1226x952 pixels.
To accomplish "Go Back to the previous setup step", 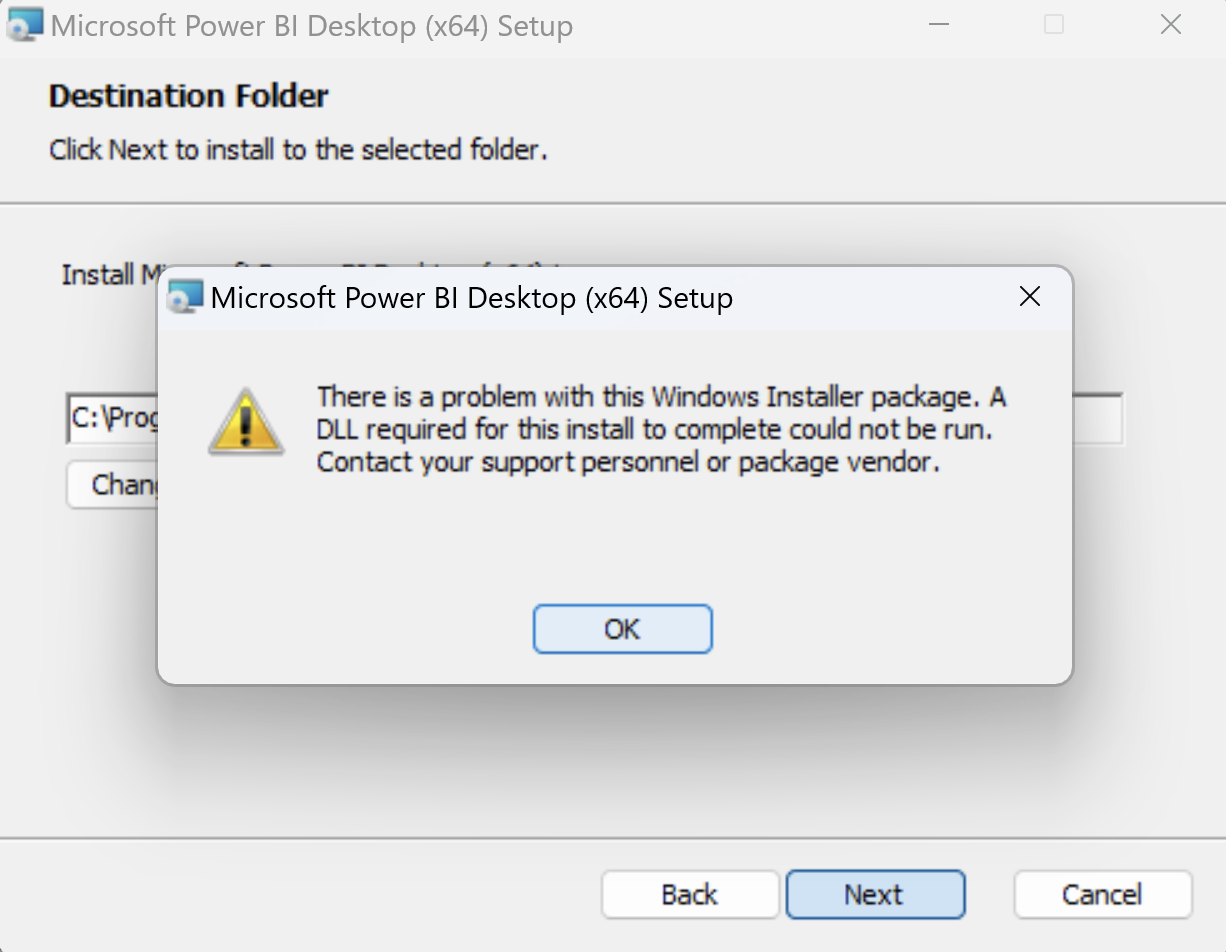I will click(689, 894).
